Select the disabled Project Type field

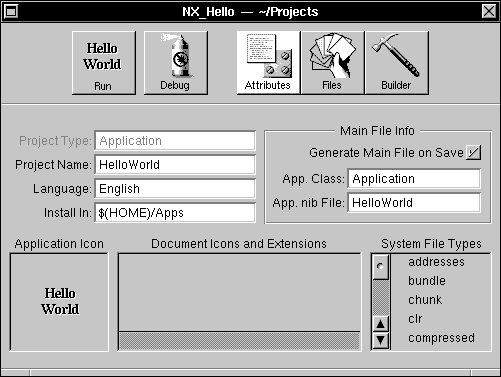(x=175, y=141)
